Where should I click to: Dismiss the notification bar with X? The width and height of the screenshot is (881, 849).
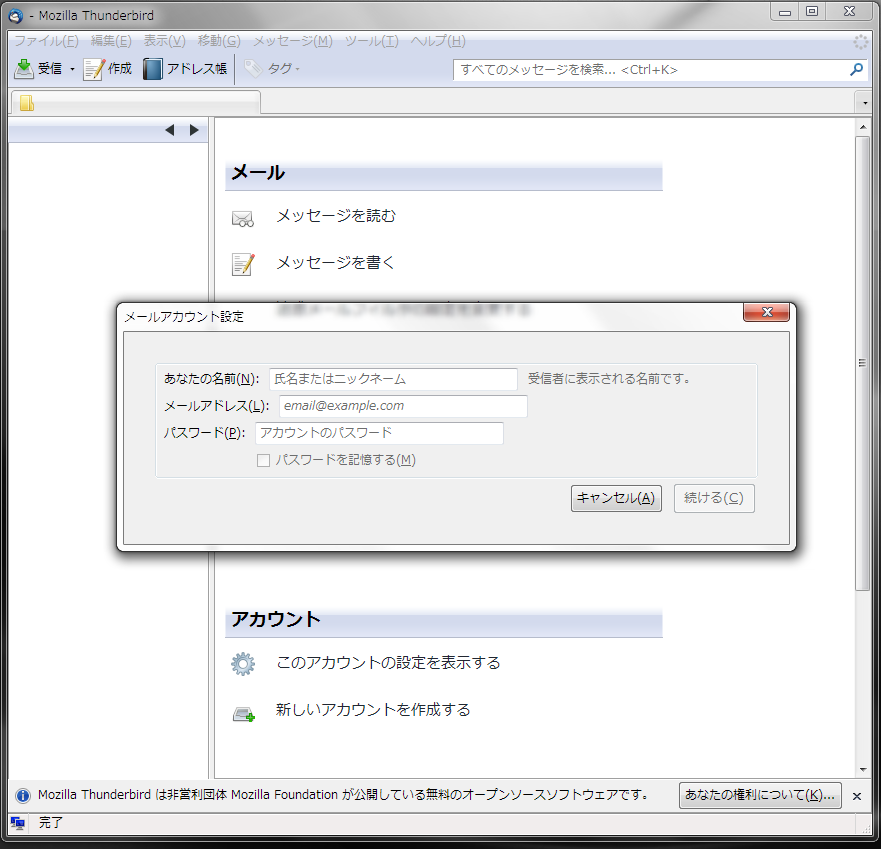pyautogui.click(x=857, y=796)
